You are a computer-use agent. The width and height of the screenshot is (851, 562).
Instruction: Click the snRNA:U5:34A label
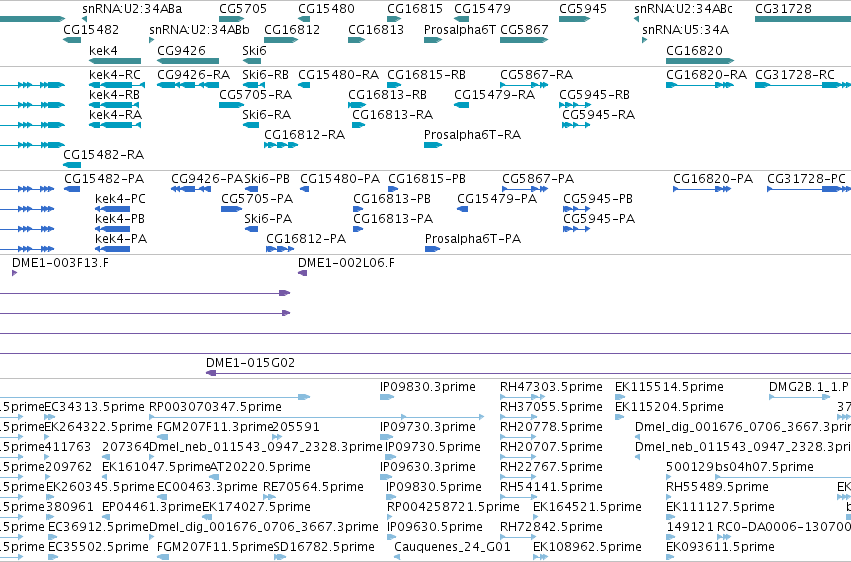pyautogui.click(x=685, y=29)
